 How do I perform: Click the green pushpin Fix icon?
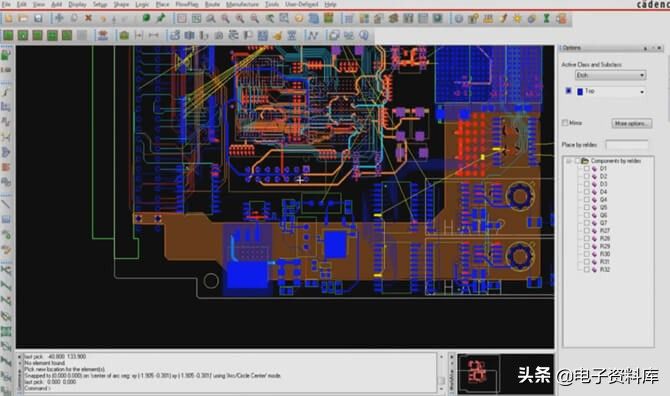161,18
